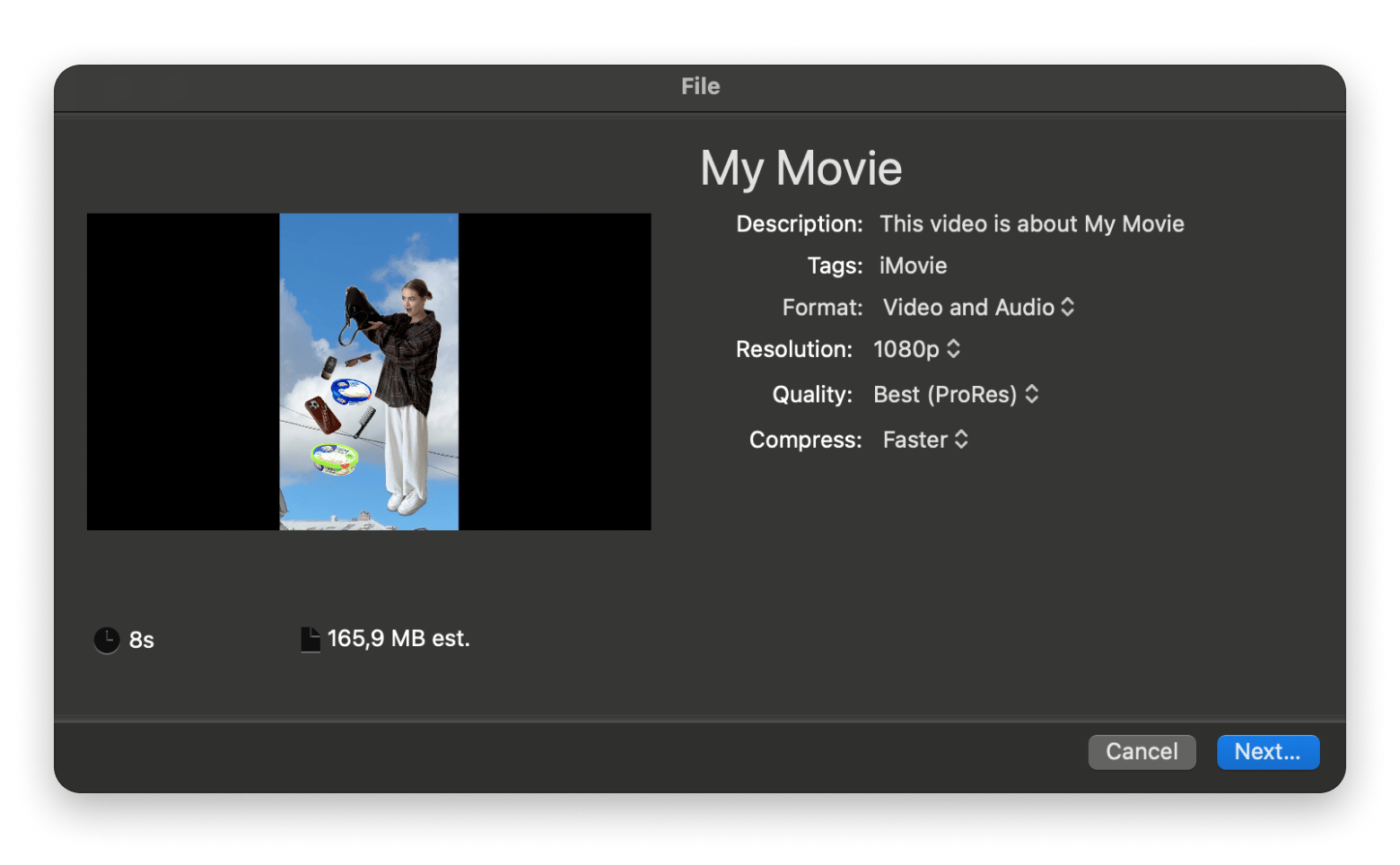This screenshot has width=1400, height=865.
Task: Click the File title in the title bar
Action: tap(701, 86)
